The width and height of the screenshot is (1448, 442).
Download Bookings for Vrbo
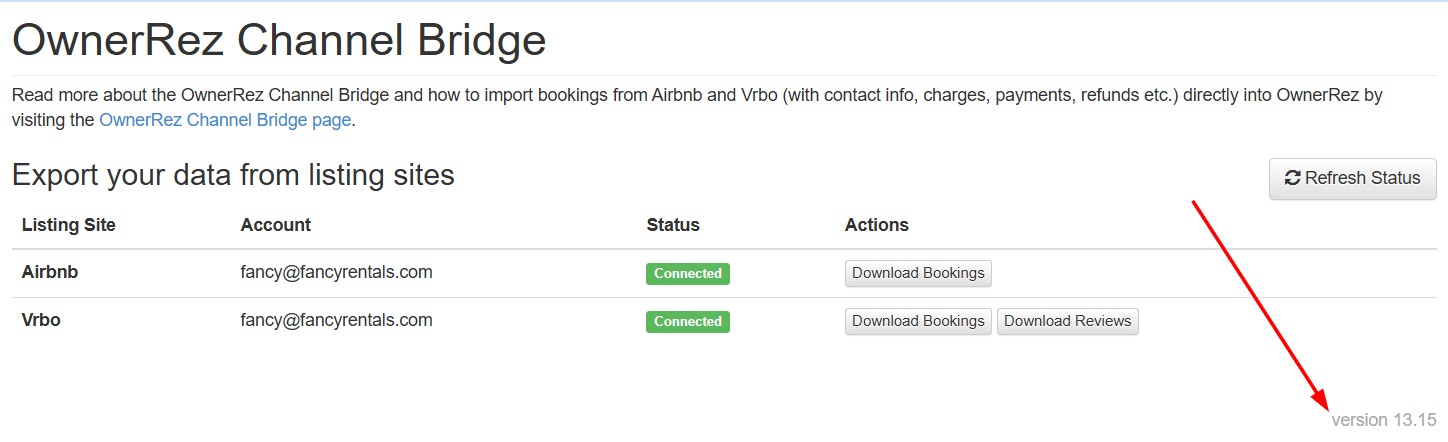click(x=918, y=321)
